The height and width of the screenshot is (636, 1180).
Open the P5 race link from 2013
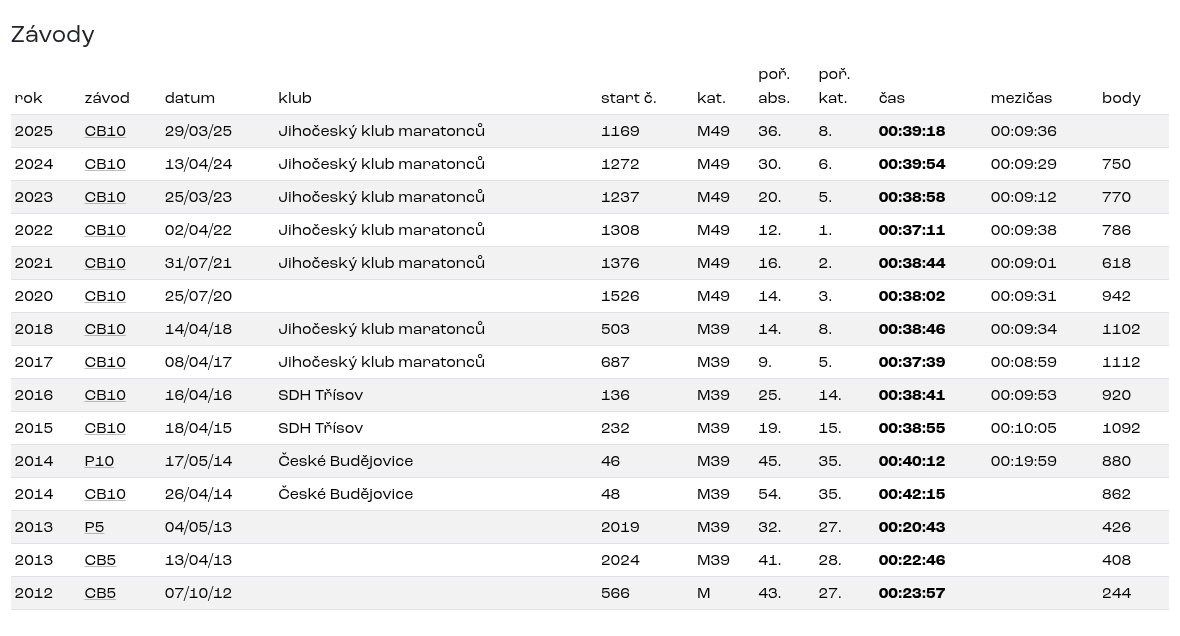pyautogui.click(x=94, y=528)
